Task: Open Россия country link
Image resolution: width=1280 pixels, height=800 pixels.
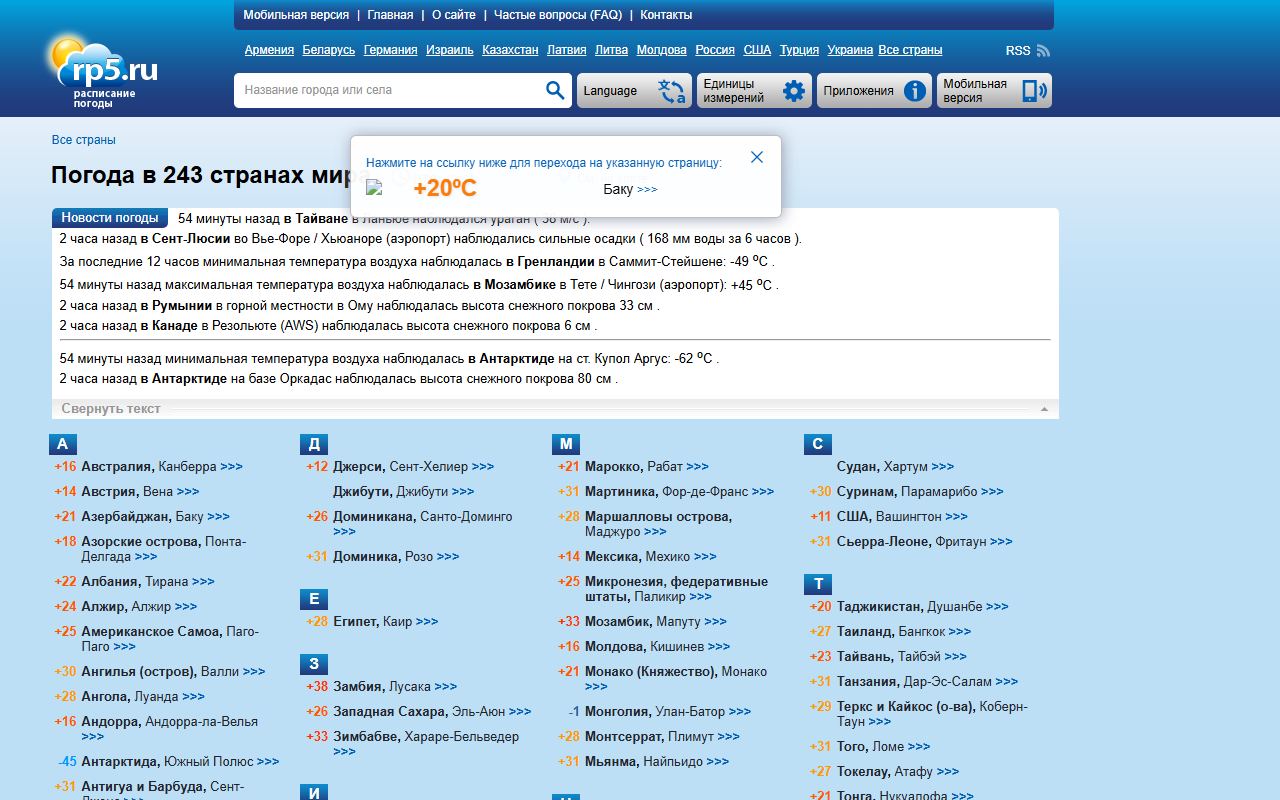Action: tap(715, 50)
